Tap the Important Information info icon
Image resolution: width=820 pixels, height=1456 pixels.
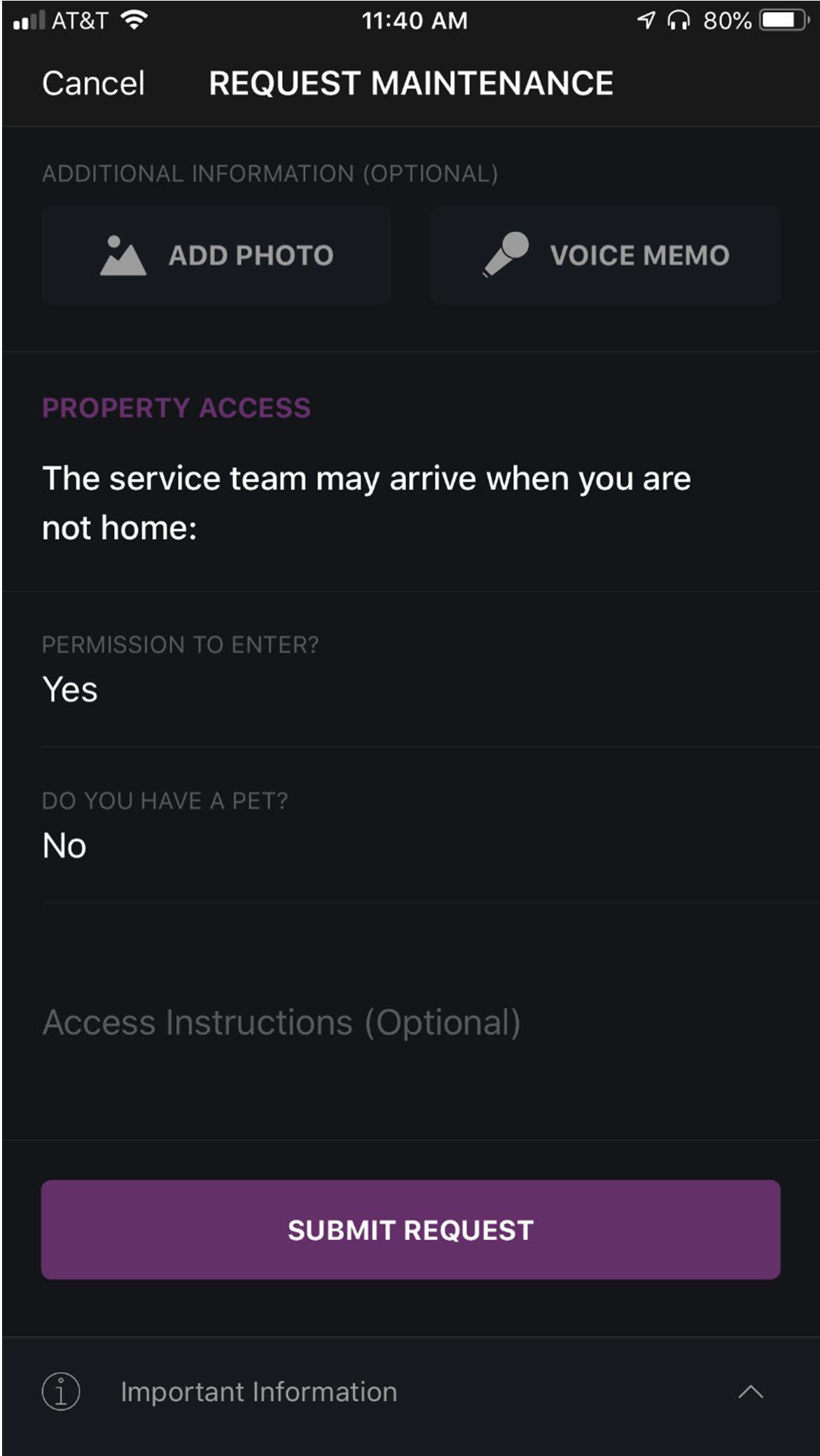coord(61,1391)
